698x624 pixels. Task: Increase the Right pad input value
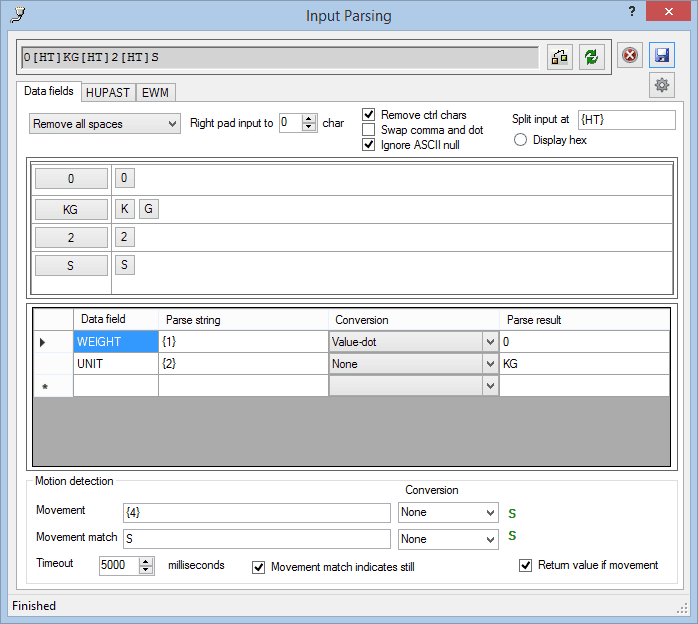click(308, 119)
